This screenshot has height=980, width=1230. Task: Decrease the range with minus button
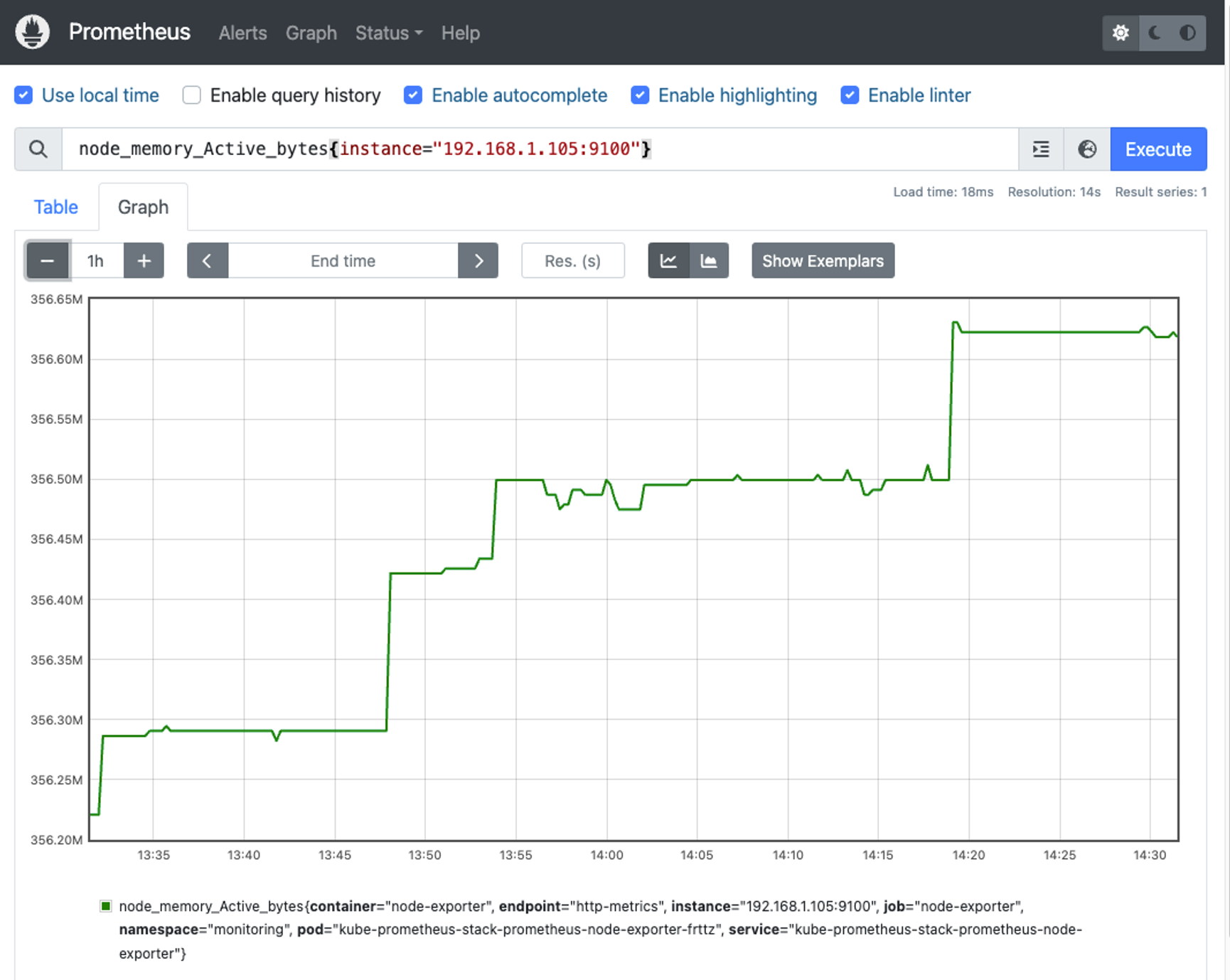pyautogui.click(x=48, y=261)
